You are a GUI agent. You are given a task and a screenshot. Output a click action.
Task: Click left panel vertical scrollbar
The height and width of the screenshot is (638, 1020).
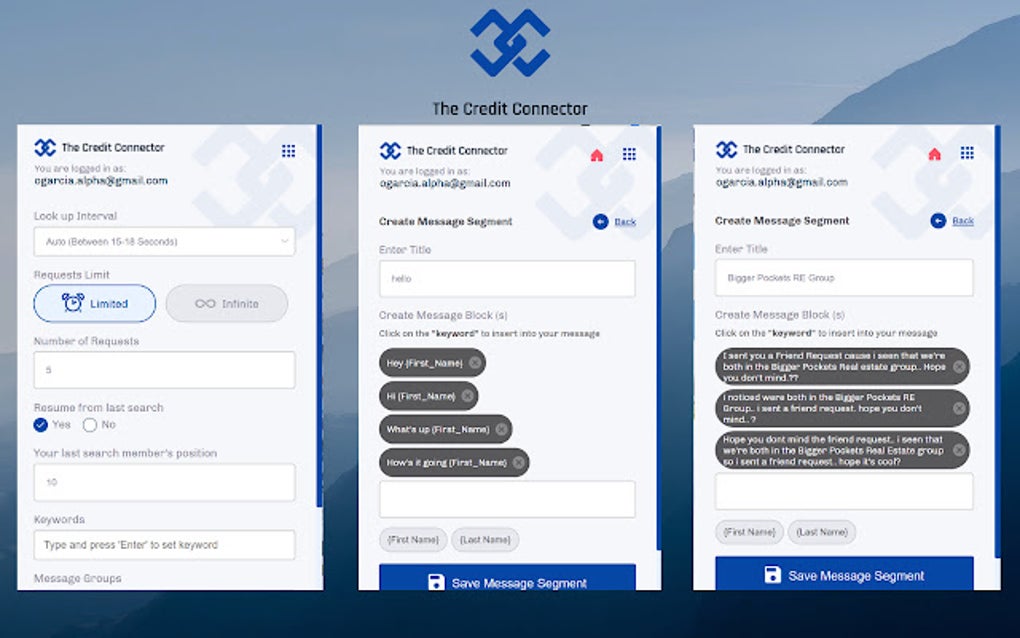pos(319,315)
